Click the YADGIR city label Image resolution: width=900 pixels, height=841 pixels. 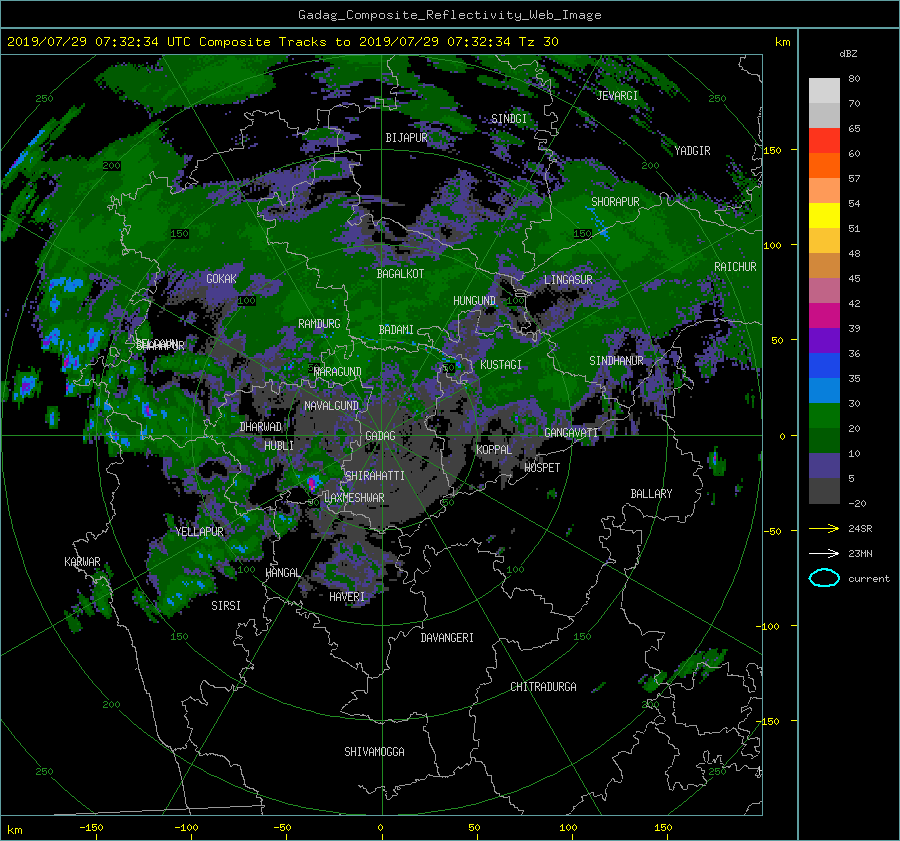[692, 151]
